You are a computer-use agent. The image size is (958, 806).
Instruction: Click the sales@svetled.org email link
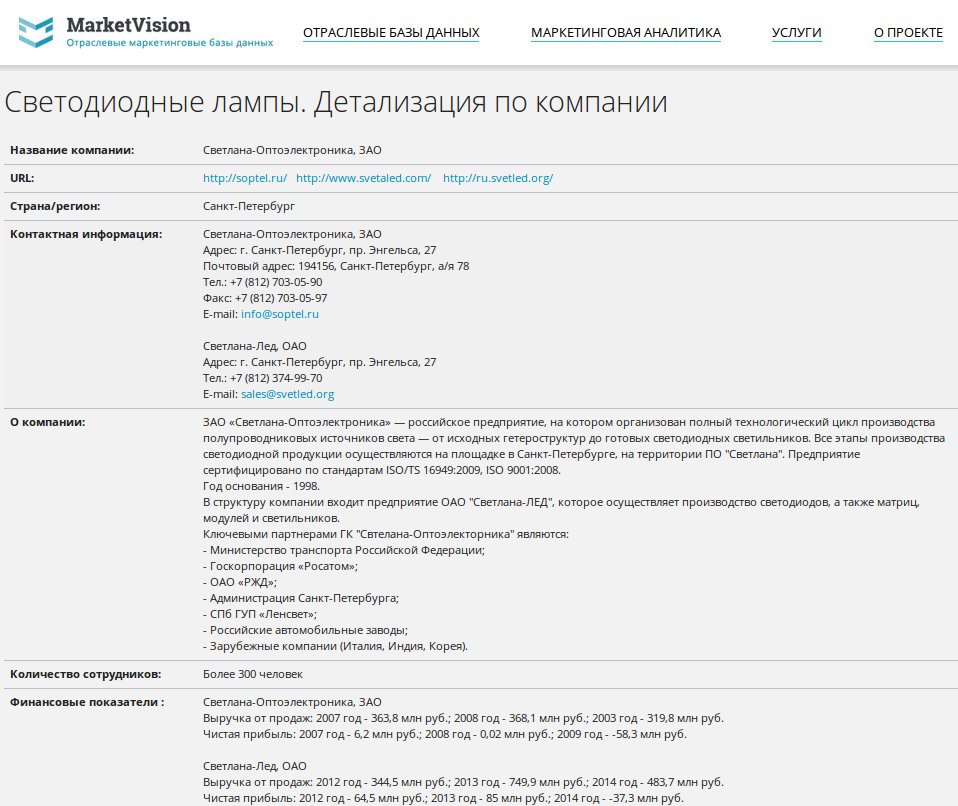(x=288, y=394)
